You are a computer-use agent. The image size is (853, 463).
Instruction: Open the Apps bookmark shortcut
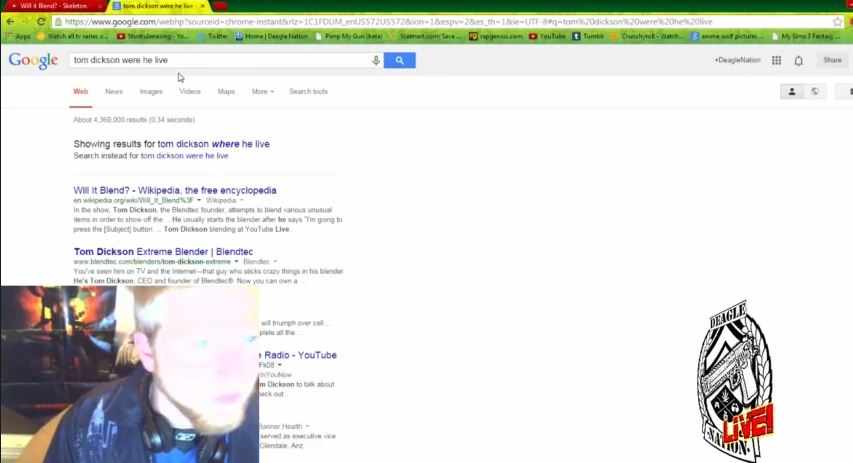18,36
